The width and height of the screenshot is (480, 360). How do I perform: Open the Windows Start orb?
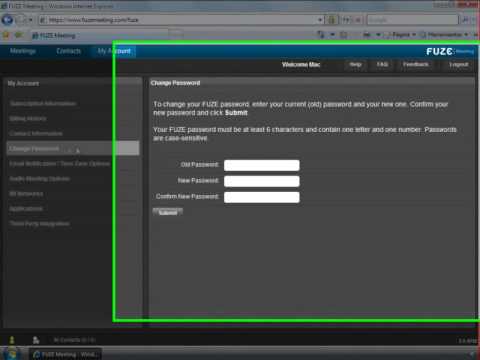click(x=11, y=354)
